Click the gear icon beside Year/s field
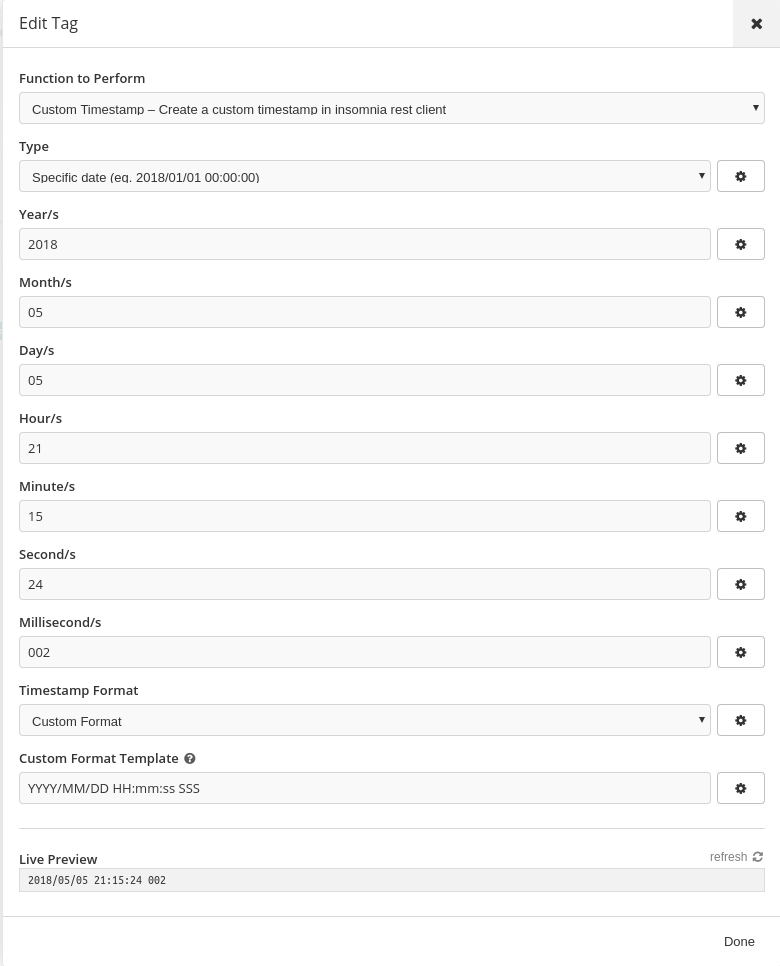This screenshot has height=966, width=780. (741, 244)
